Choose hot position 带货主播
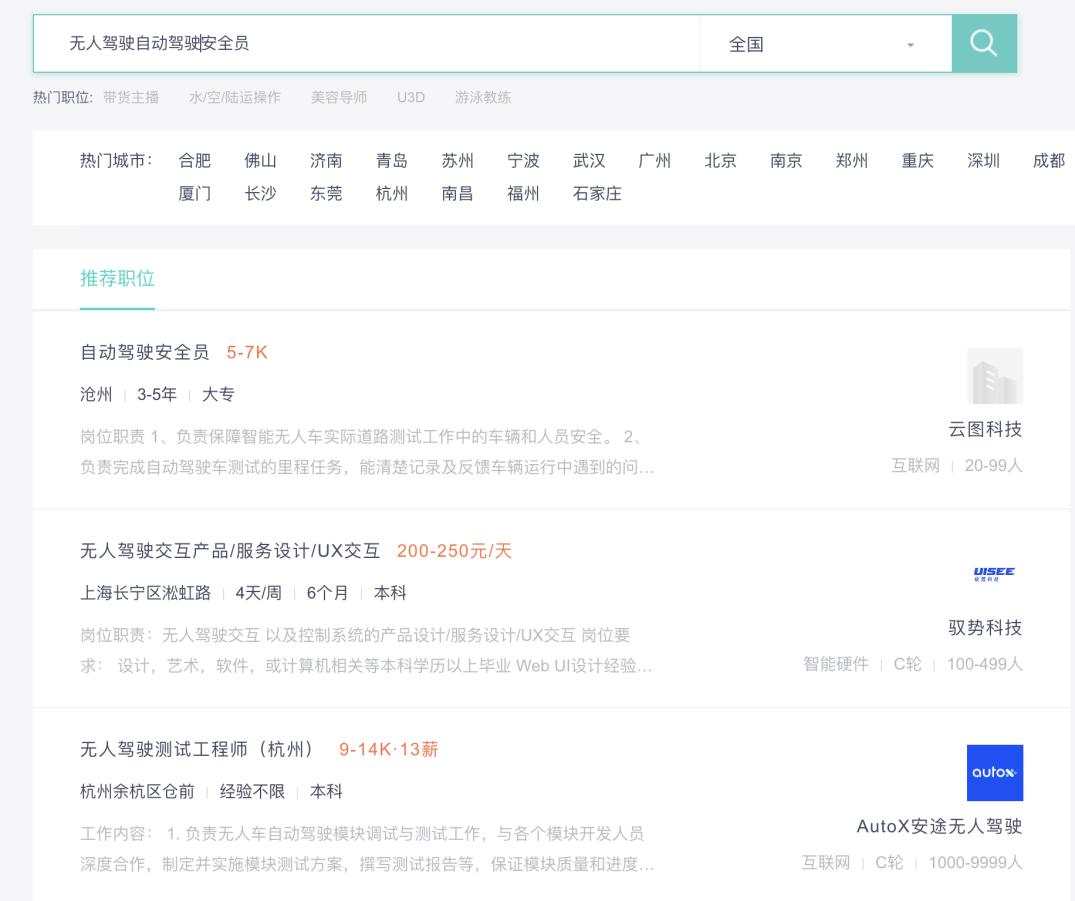The image size is (1075, 901). (131, 97)
